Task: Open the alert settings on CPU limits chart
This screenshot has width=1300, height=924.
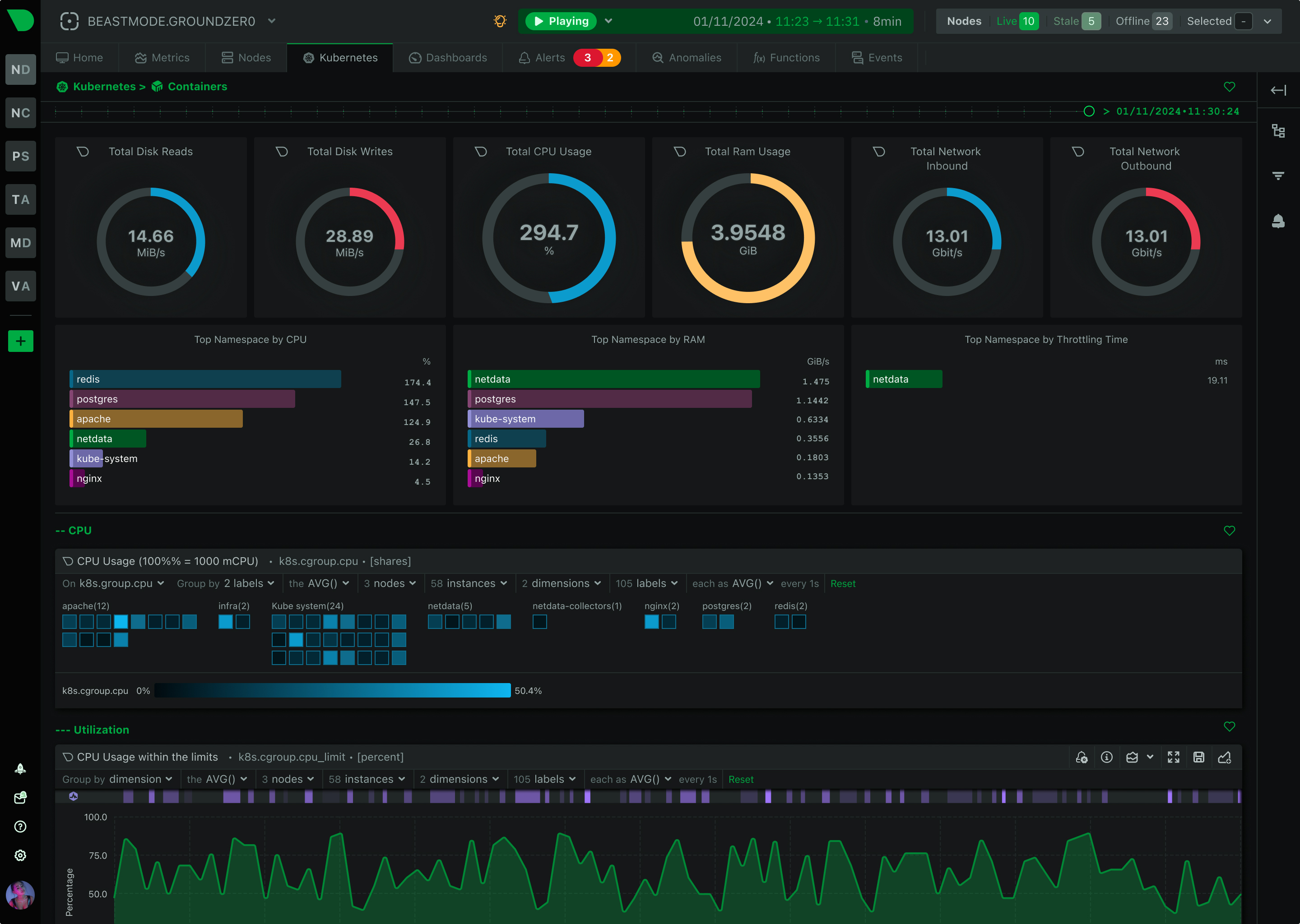Action: click(1082, 758)
